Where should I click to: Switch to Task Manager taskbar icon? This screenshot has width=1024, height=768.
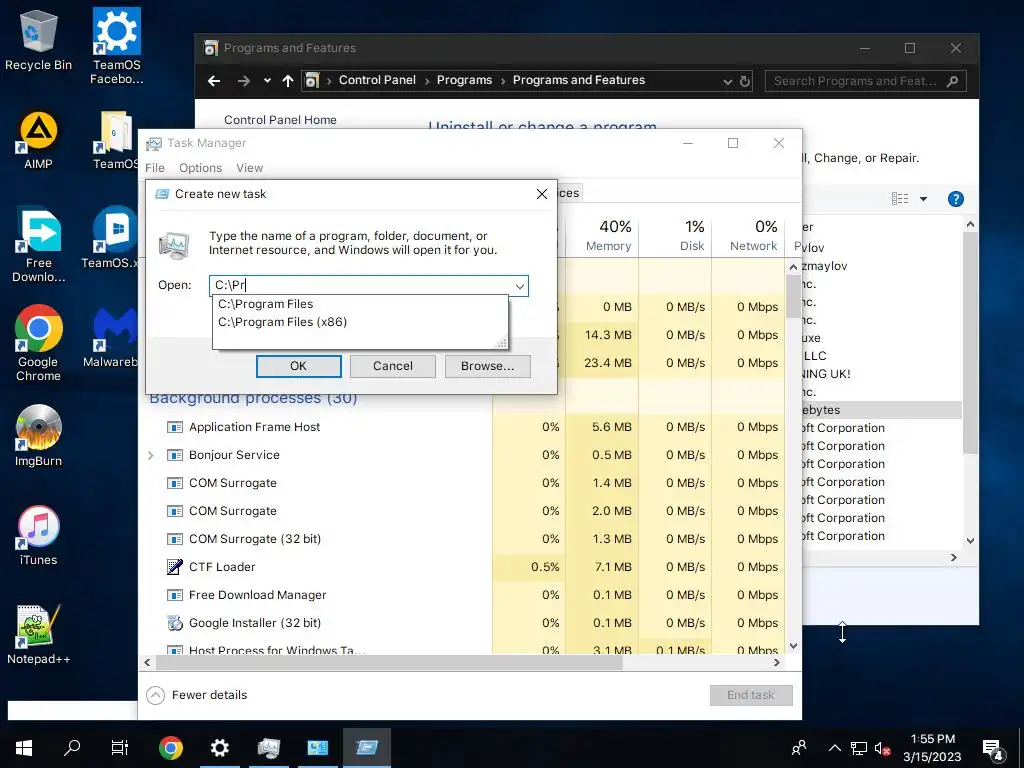pyautogui.click(x=268, y=748)
